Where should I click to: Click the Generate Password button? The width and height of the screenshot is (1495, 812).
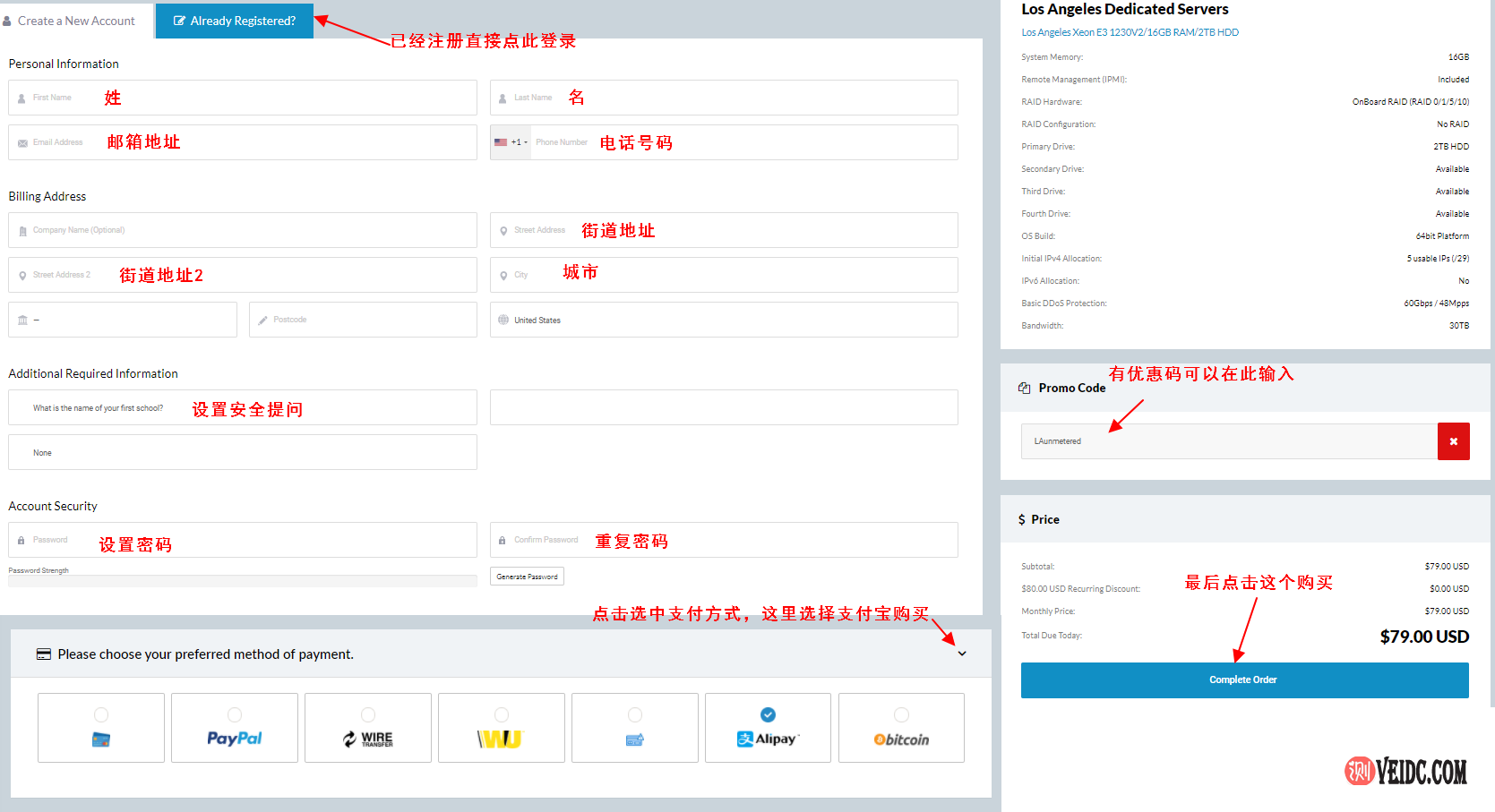pos(527,577)
